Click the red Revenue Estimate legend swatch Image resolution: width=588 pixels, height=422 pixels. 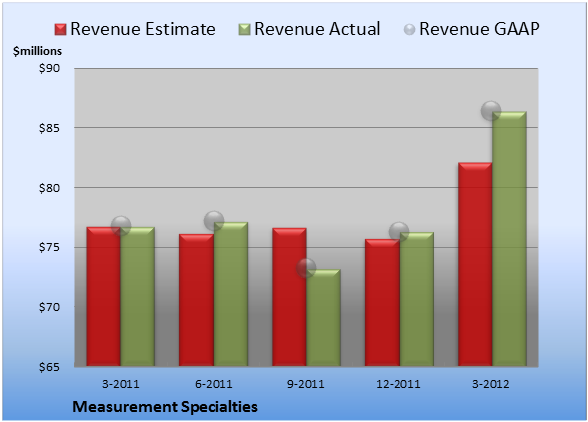pyautogui.click(x=60, y=30)
